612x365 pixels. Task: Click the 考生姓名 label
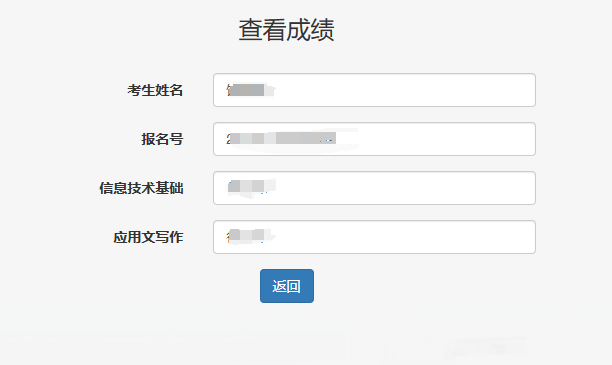pos(155,90)
